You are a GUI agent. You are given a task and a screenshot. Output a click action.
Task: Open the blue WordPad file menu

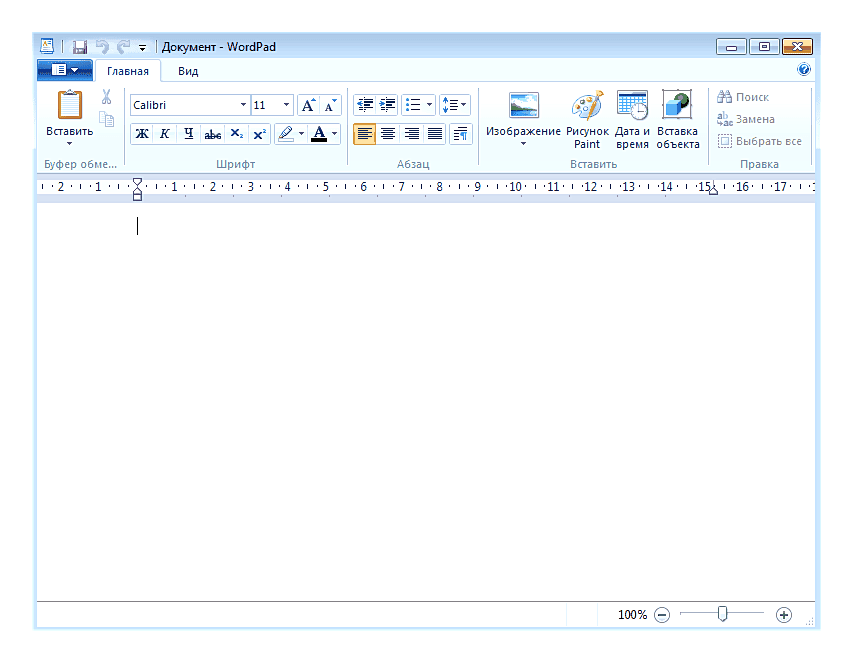64,70
